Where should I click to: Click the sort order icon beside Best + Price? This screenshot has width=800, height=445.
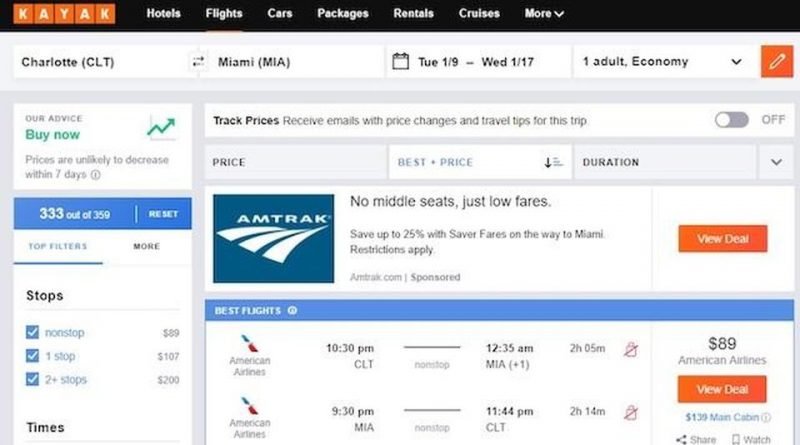554,162
